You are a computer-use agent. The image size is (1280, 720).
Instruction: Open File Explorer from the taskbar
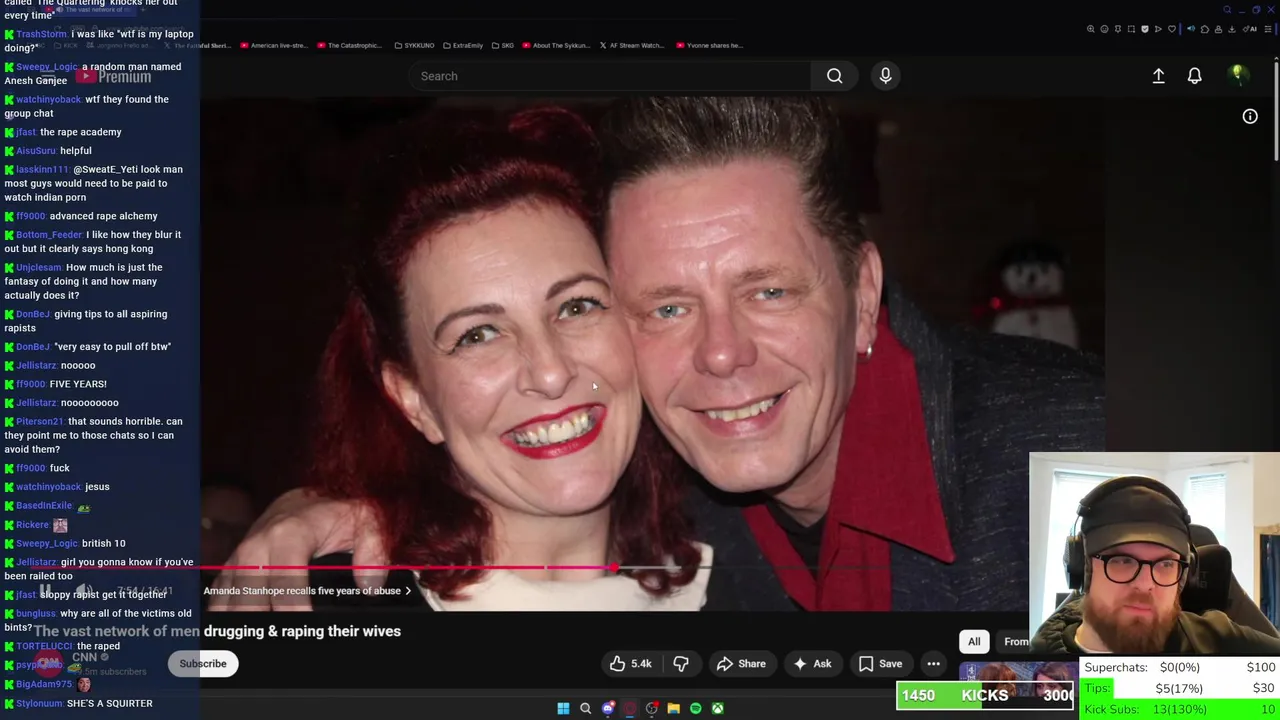click(674, 708)
